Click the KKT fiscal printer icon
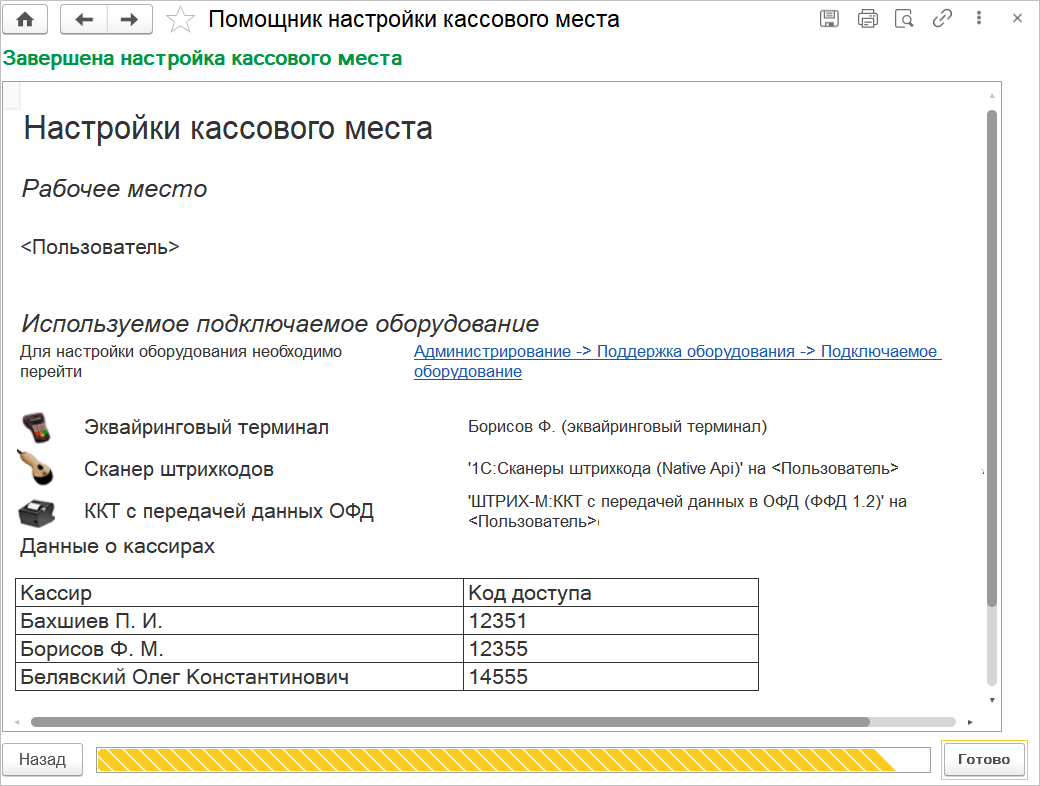 [39, 511]
